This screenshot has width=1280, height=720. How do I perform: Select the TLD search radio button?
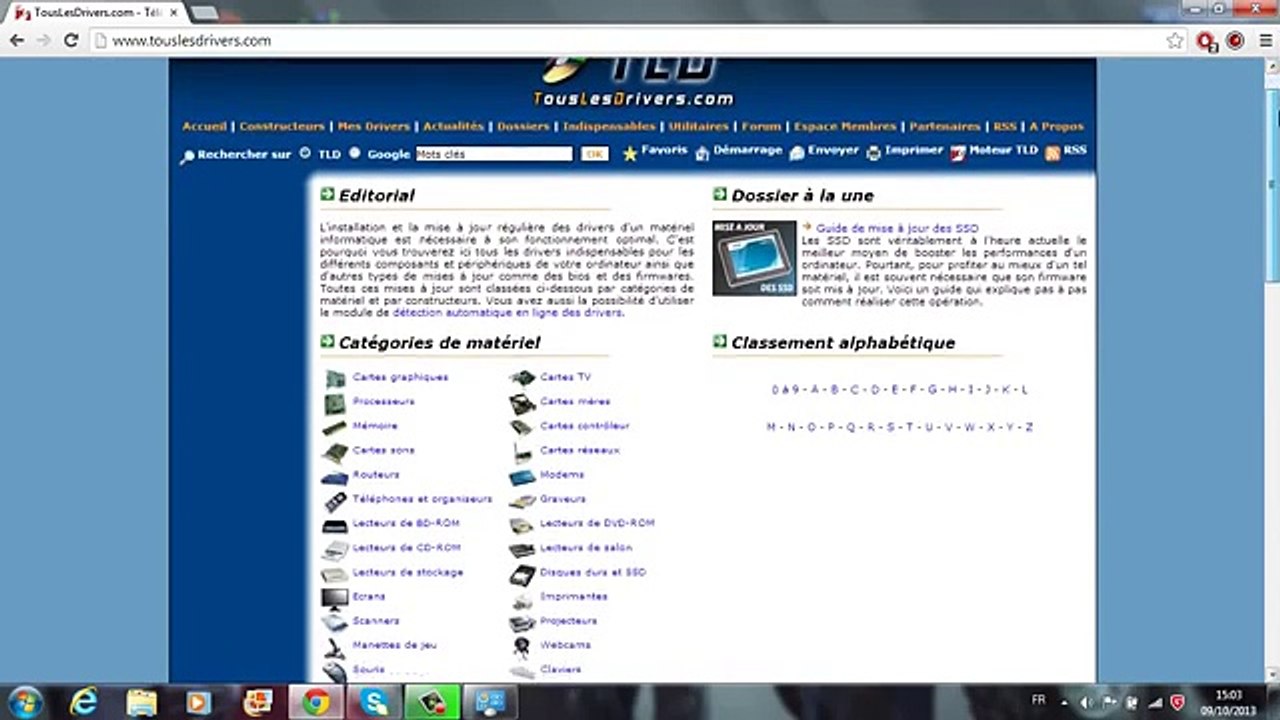pyautogui.click(x=306, y=153)
